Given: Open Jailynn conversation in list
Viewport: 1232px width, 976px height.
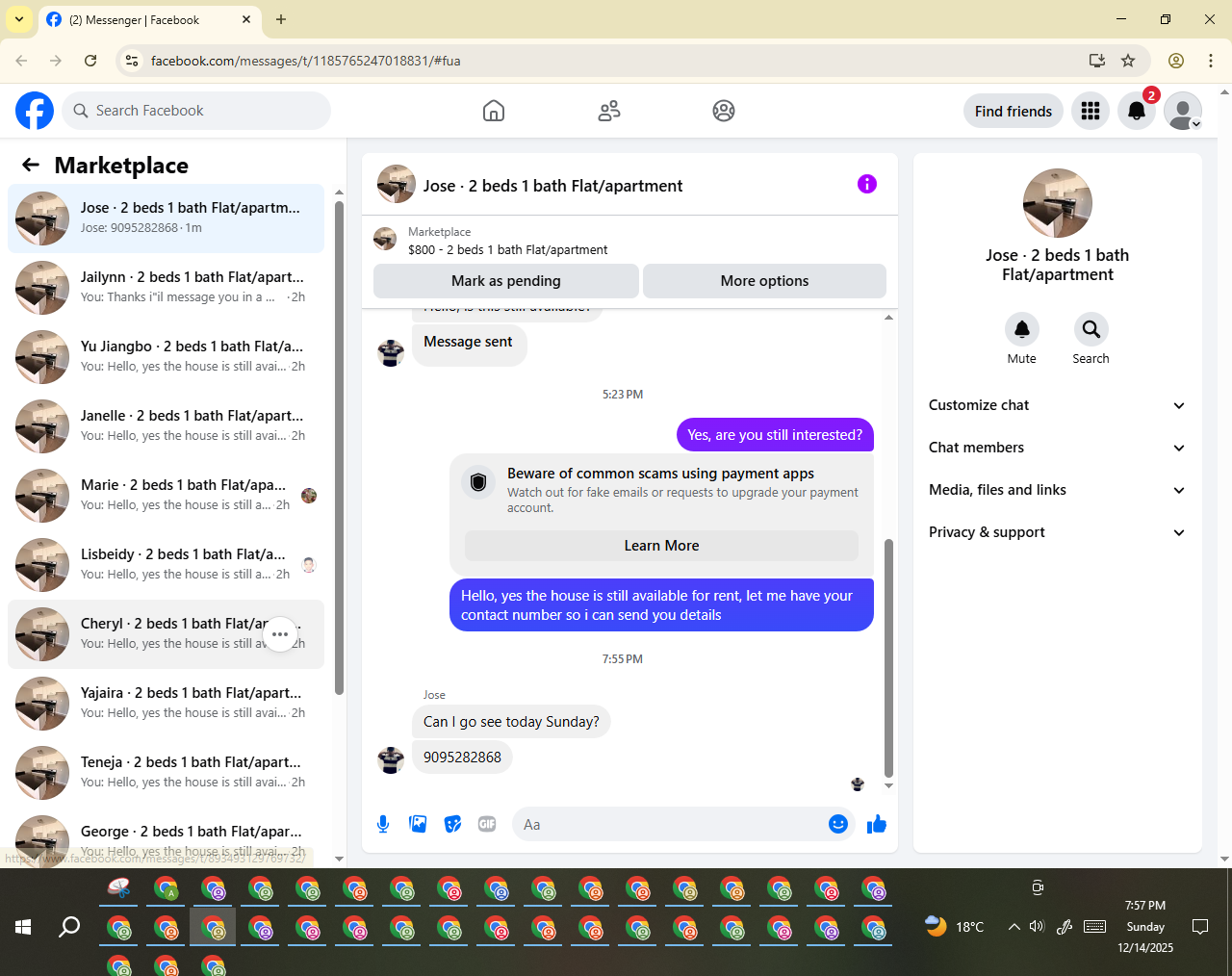Looking at the screenshot, I should tap(166, 288).
